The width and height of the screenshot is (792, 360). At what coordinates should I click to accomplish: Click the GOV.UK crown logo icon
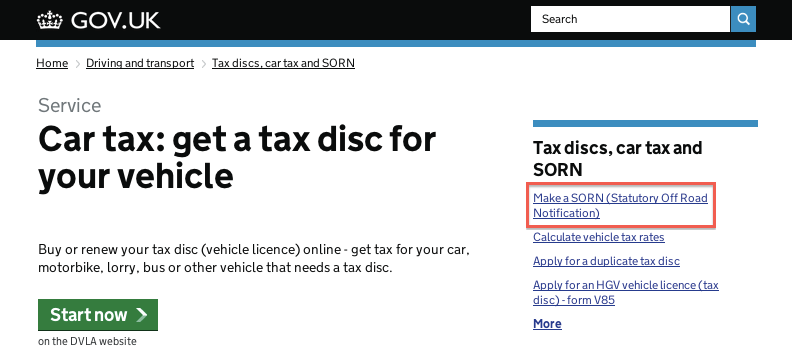pos(50,20)
